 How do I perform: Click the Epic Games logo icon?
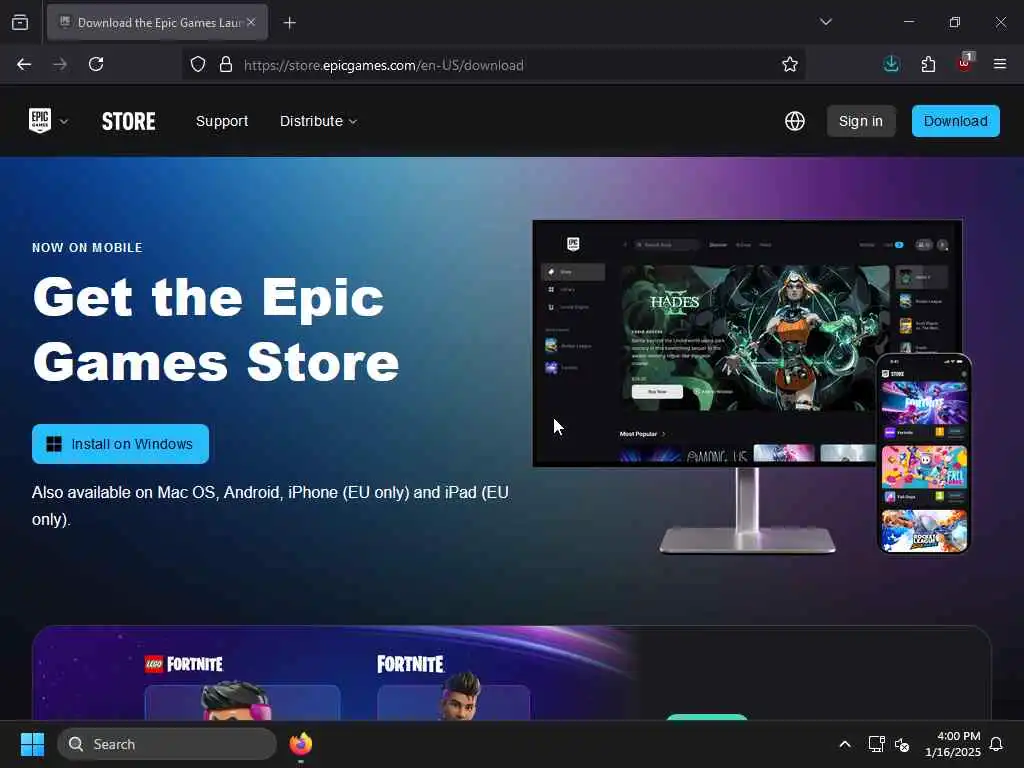40,121
